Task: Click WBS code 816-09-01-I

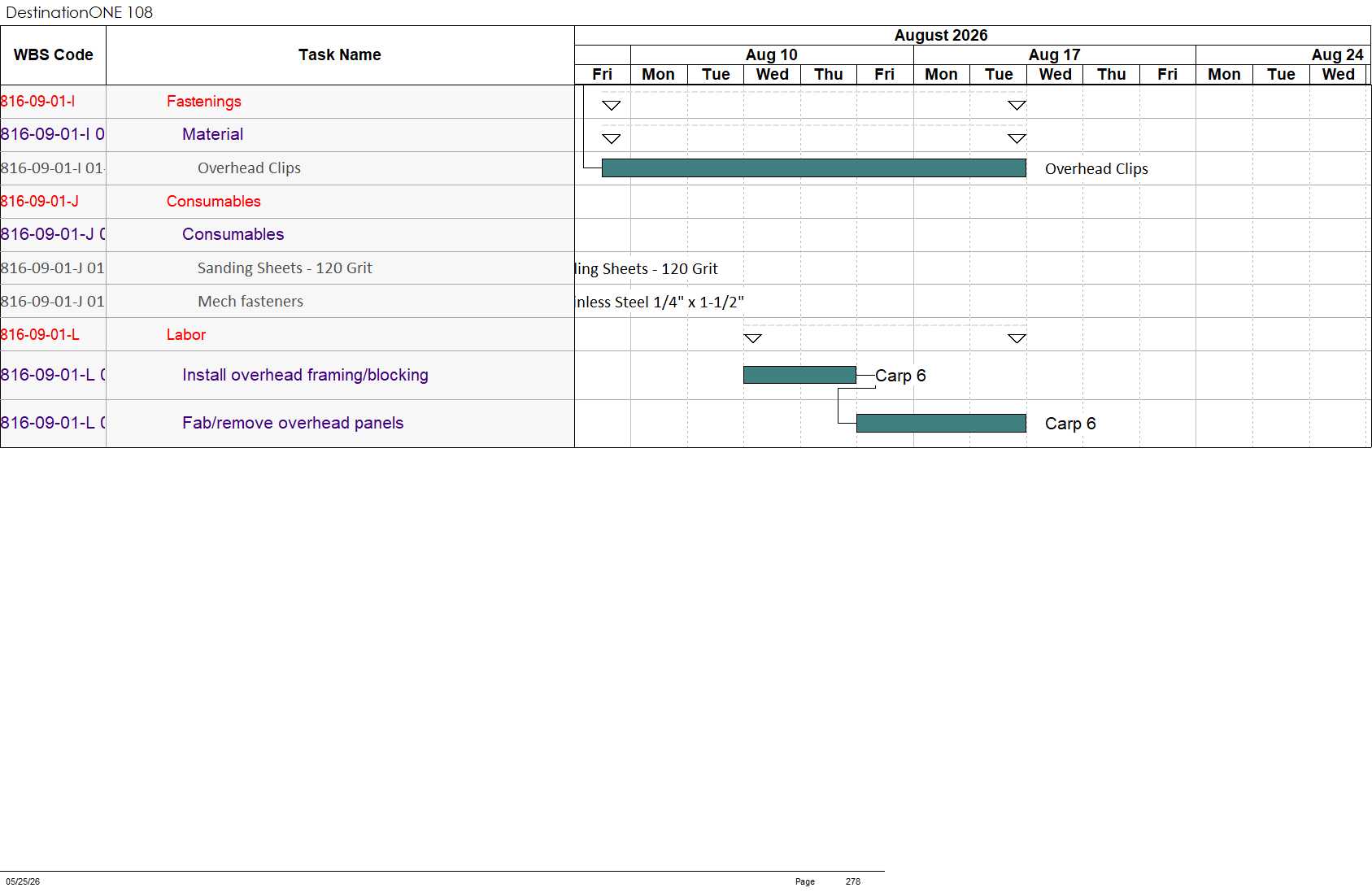Action: pos(38,102)
